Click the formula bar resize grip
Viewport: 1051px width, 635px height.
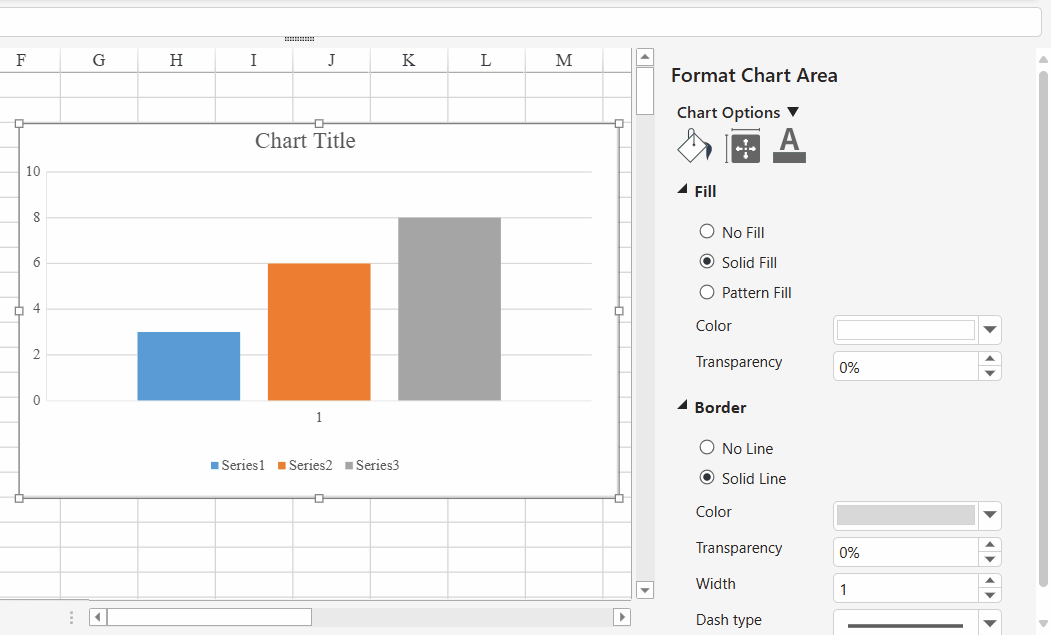coord(299,39)
